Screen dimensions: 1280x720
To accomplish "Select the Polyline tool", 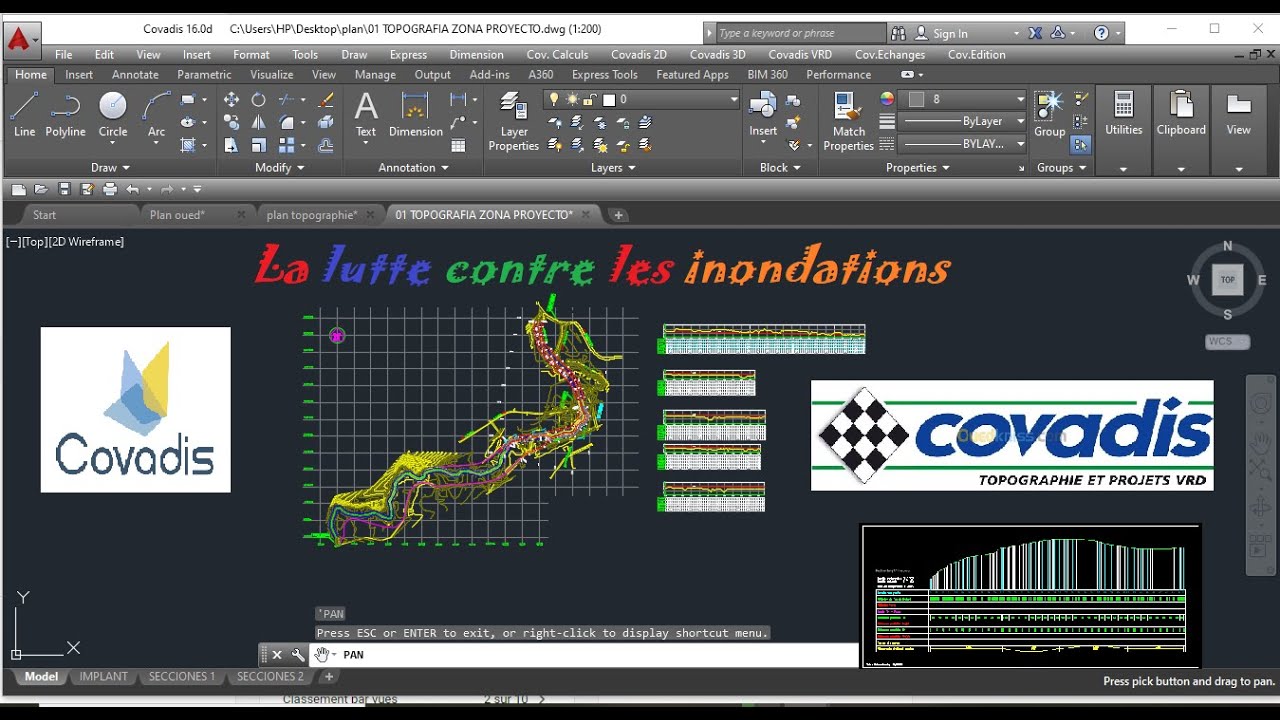I will [x=65, y=113].
